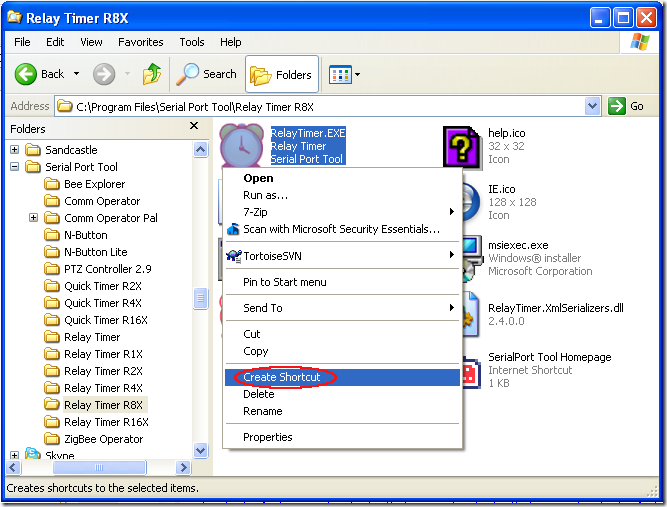Click the folder tree vertical scroll thumb

click(200, 299)
